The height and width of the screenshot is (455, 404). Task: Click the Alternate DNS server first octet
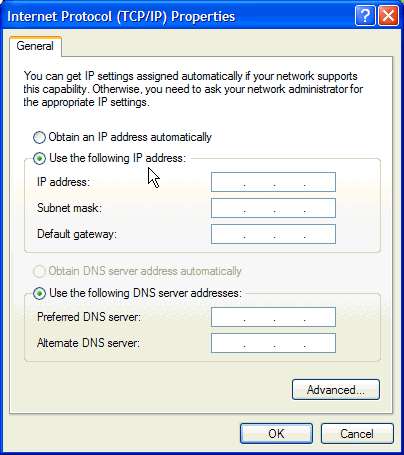[228, 343]
